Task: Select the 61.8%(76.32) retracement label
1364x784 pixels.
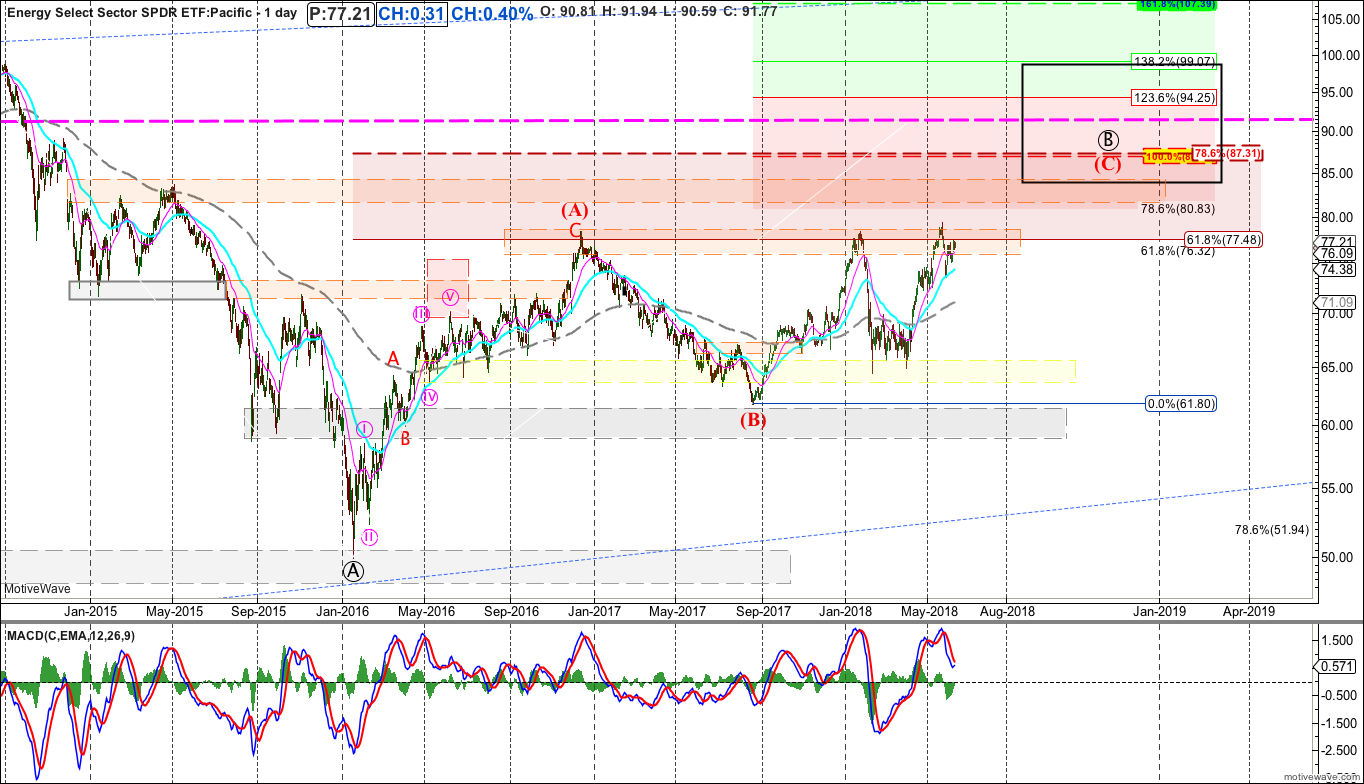Action: (x=1177, y=251)
